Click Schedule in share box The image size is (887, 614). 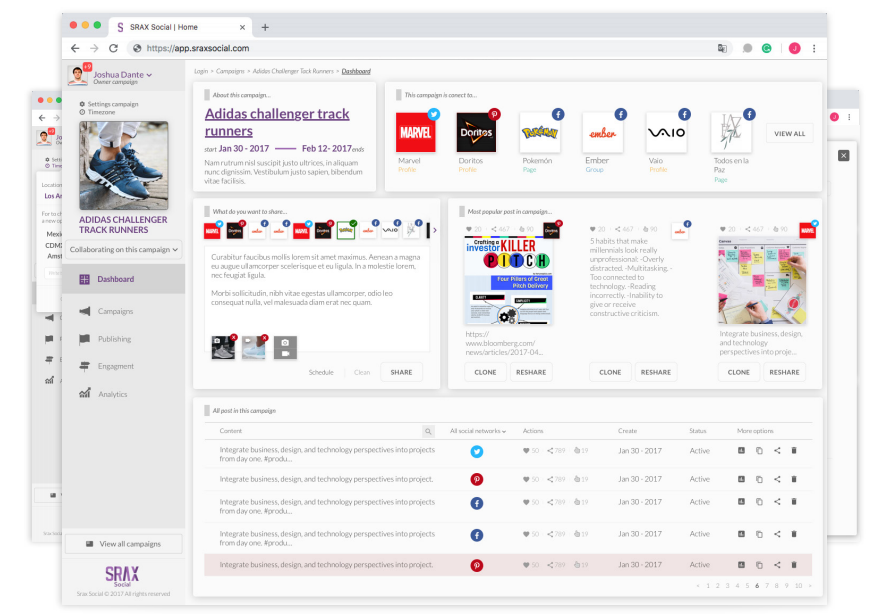pos(321,372)
